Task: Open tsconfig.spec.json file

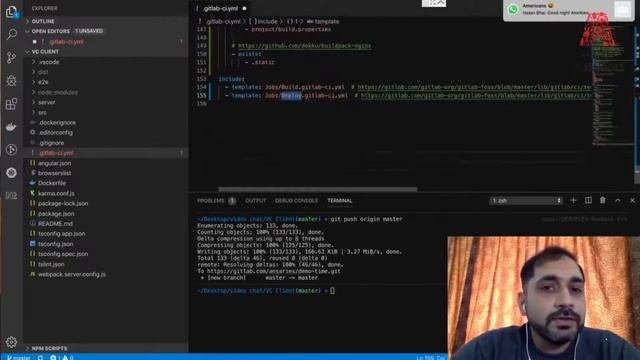Action: [x=63, y=254]
